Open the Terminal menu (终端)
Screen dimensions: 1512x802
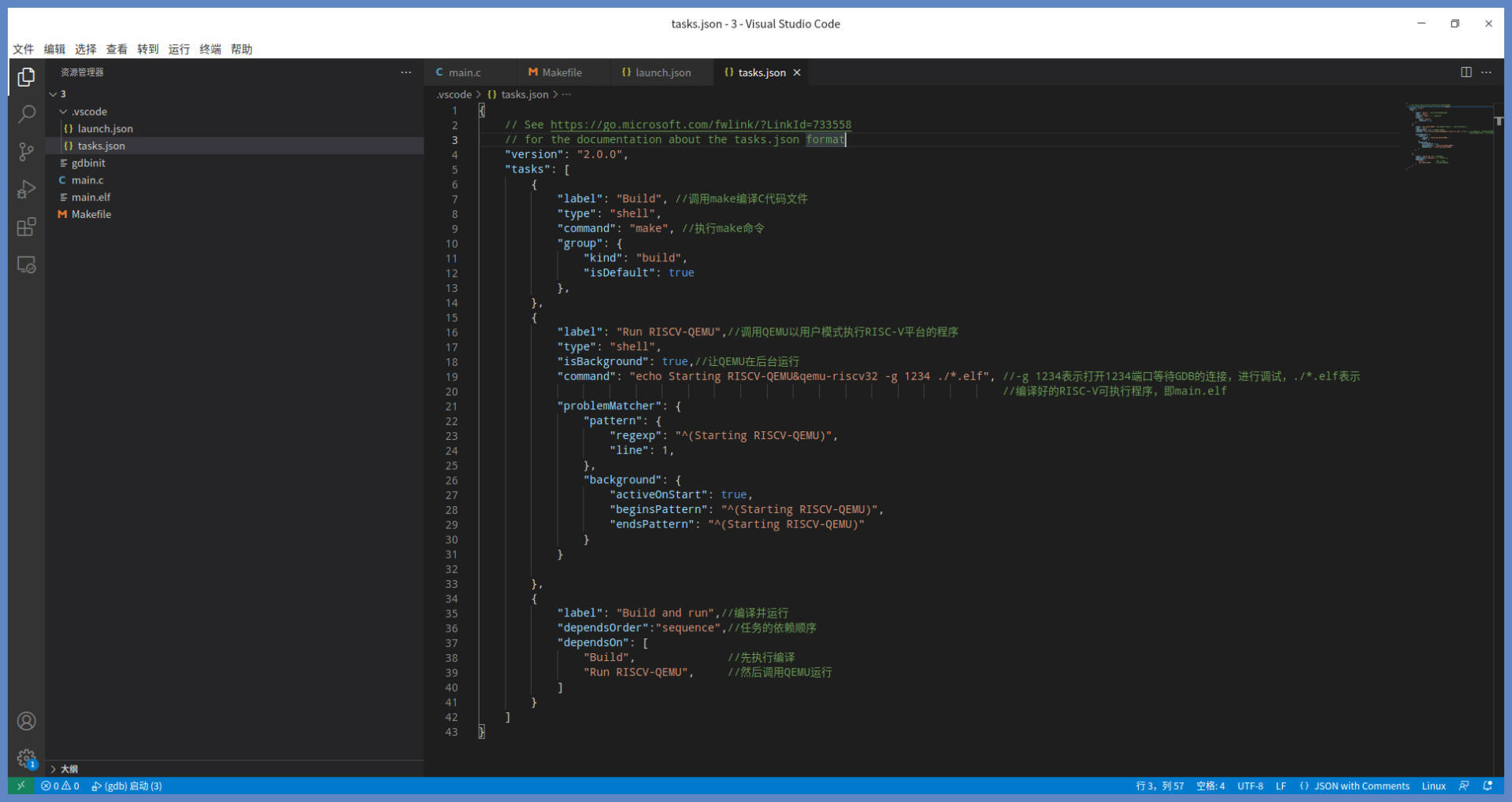[210, 49]
